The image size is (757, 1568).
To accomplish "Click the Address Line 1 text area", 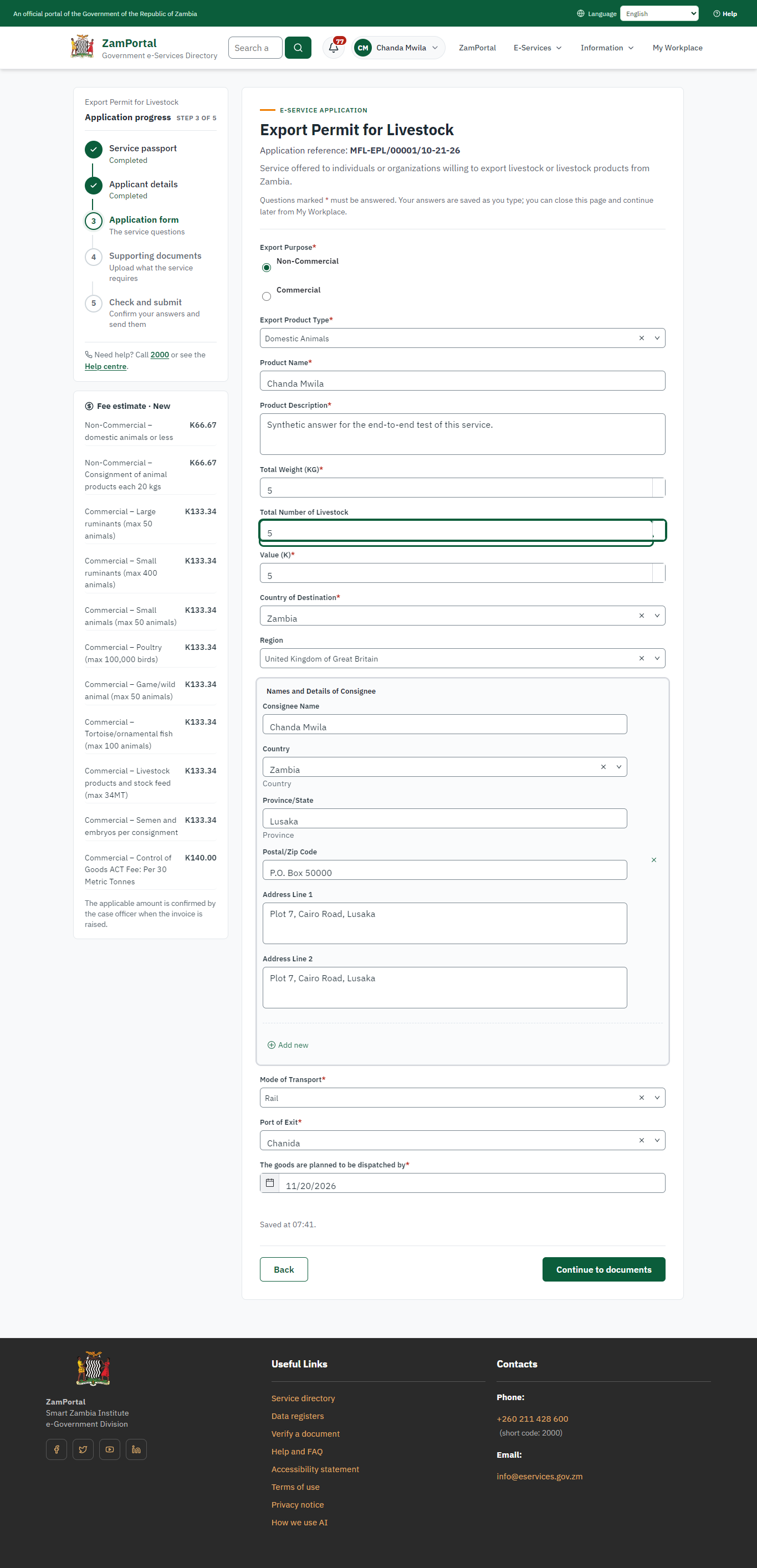I will point(444,923).
